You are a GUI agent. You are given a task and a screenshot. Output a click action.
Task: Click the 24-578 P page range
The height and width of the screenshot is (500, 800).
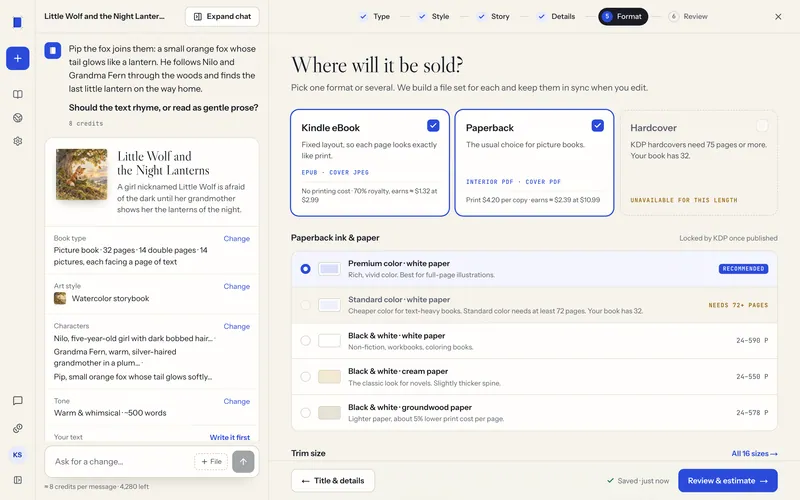point(752,413)
